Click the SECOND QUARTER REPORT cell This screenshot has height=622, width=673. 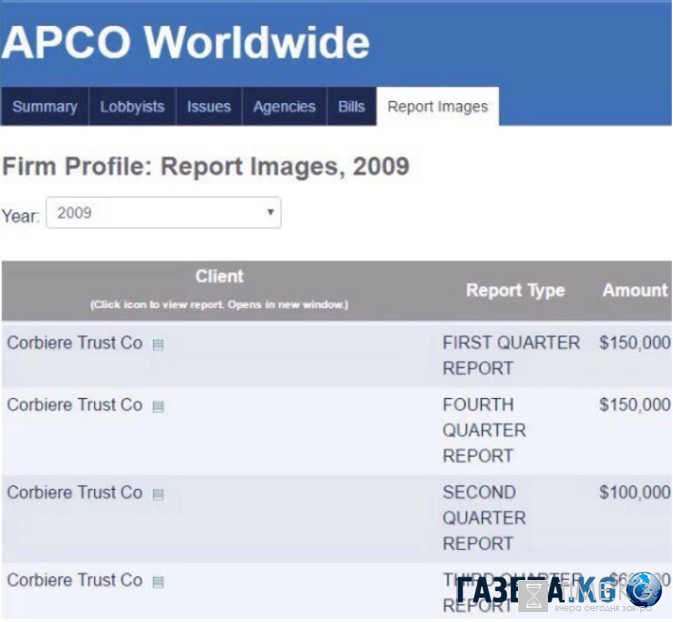click(x=484, y=518)
